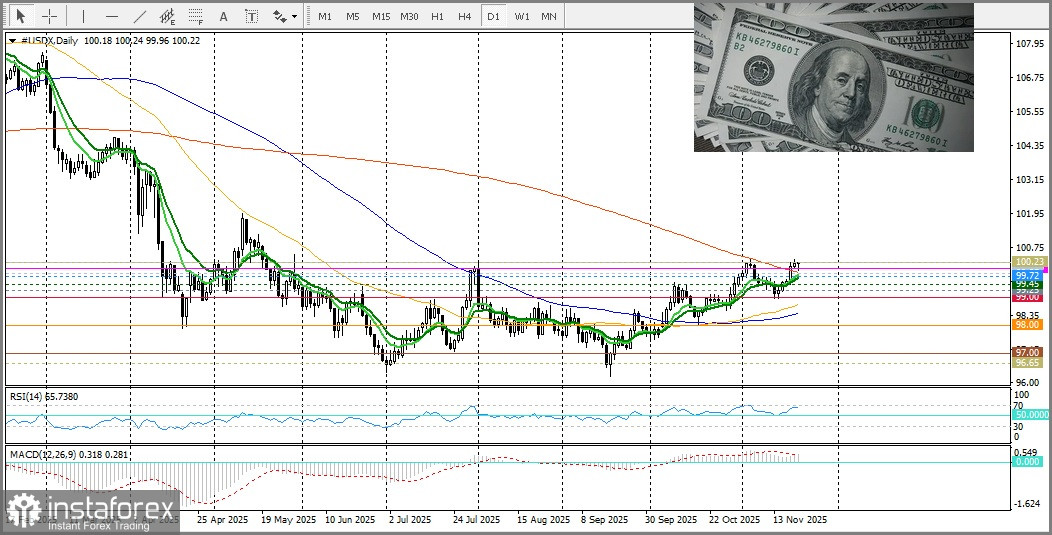Pick the Fibonacci Retracement tool
The height and width of the screenshot is (535, 1052).
196,15
